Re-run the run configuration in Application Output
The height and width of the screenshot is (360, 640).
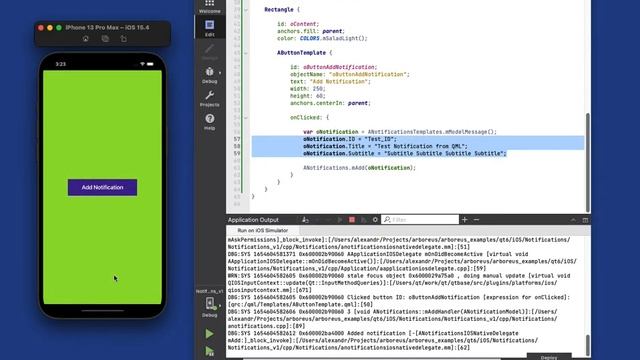[340, 220]
